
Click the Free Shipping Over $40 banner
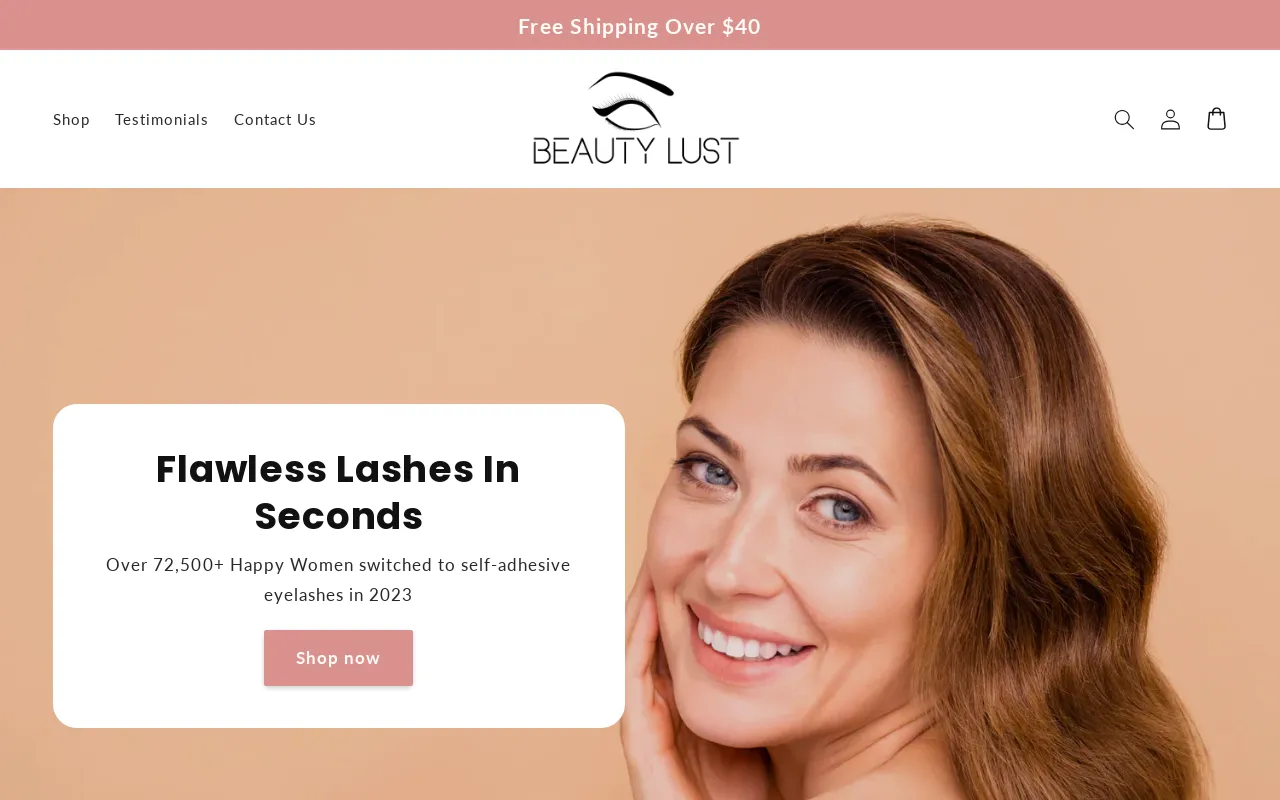point(640,26)
